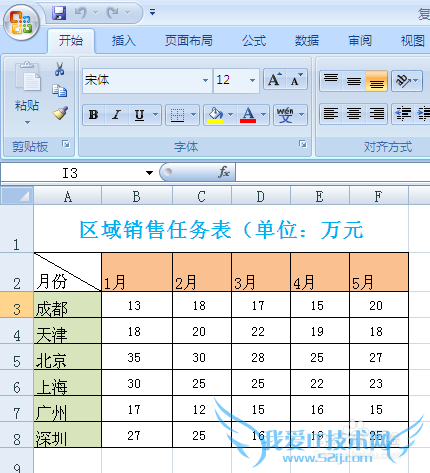Select the title cell 区域销售任务表
This screenshot has width=430, height=473.
point(221,229)
